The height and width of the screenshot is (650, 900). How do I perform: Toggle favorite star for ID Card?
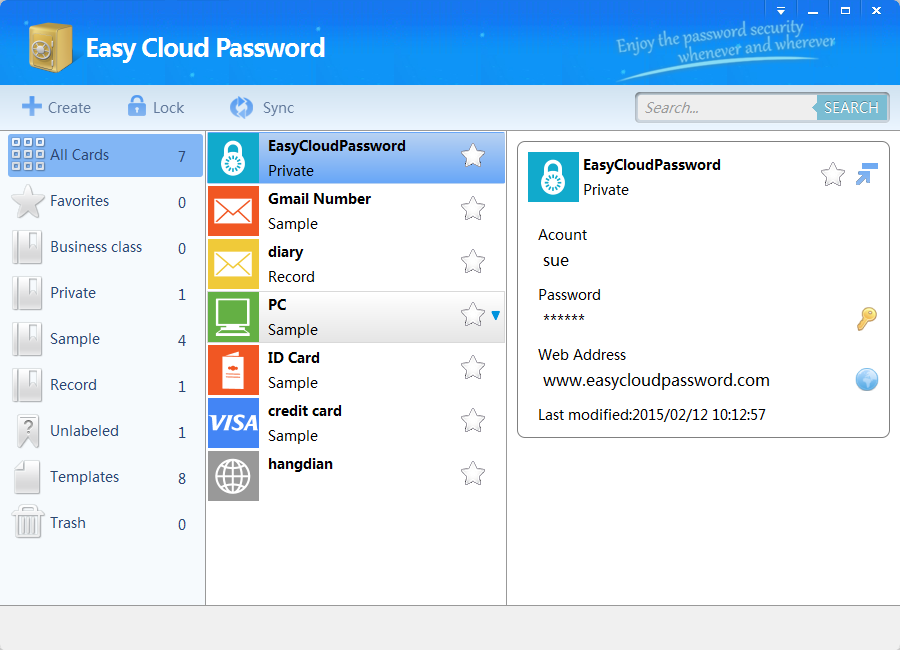click(x=473, y=367)
